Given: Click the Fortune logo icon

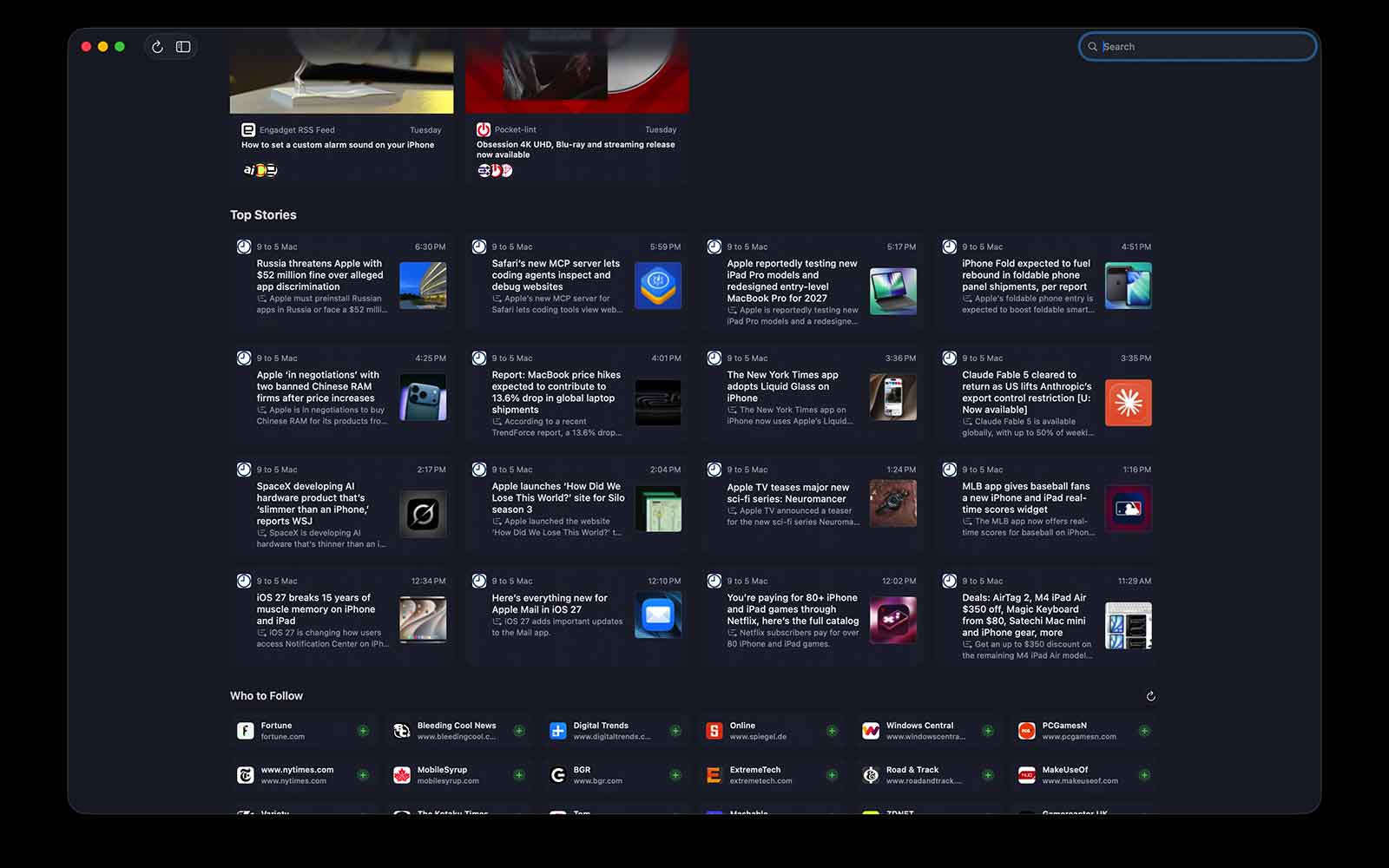Looking at the screenshot, I should 246,731.
